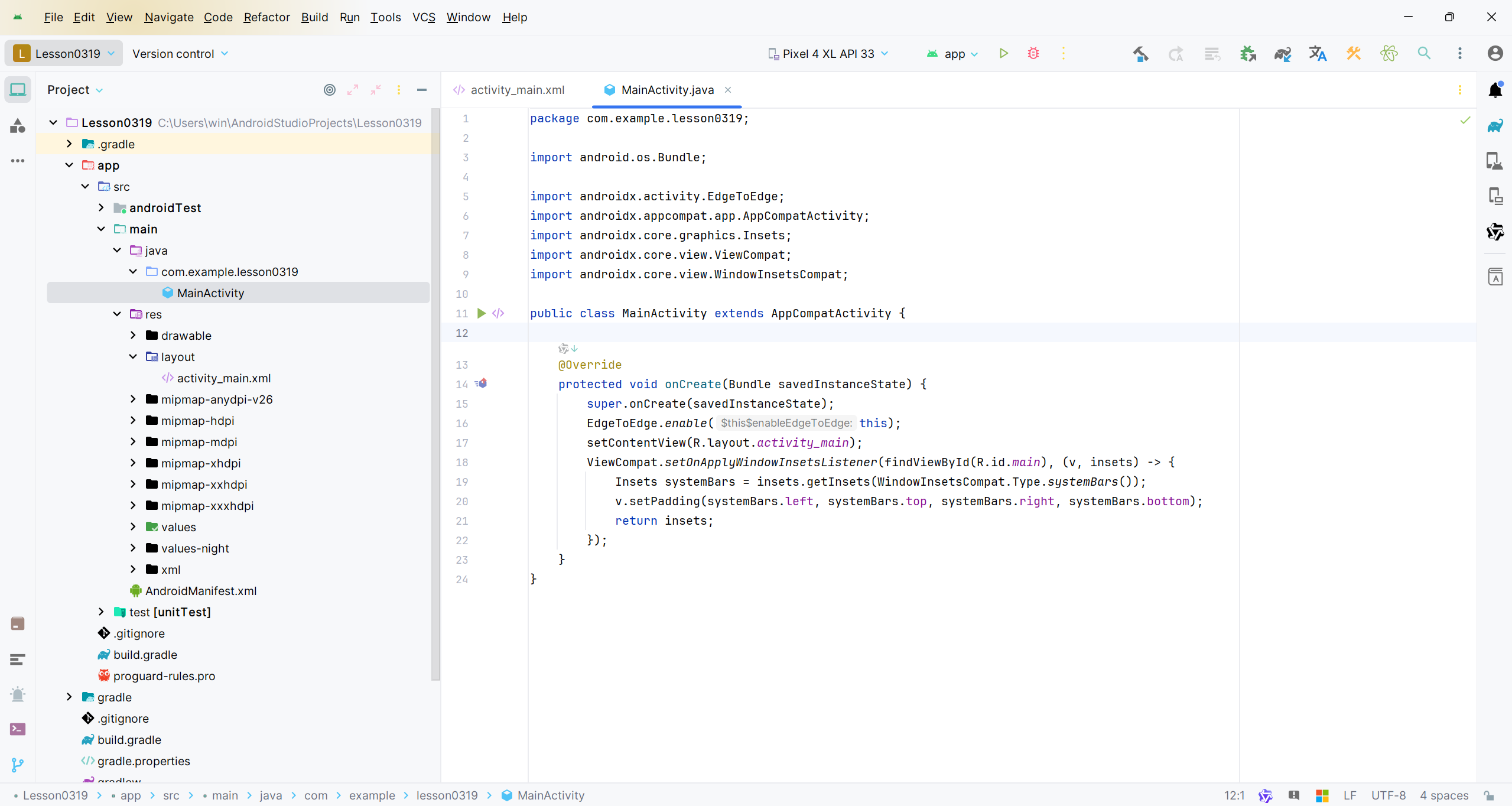Open Version control dropdown
The height and width of the screenshot is (806, 1512).
[180, 54]
